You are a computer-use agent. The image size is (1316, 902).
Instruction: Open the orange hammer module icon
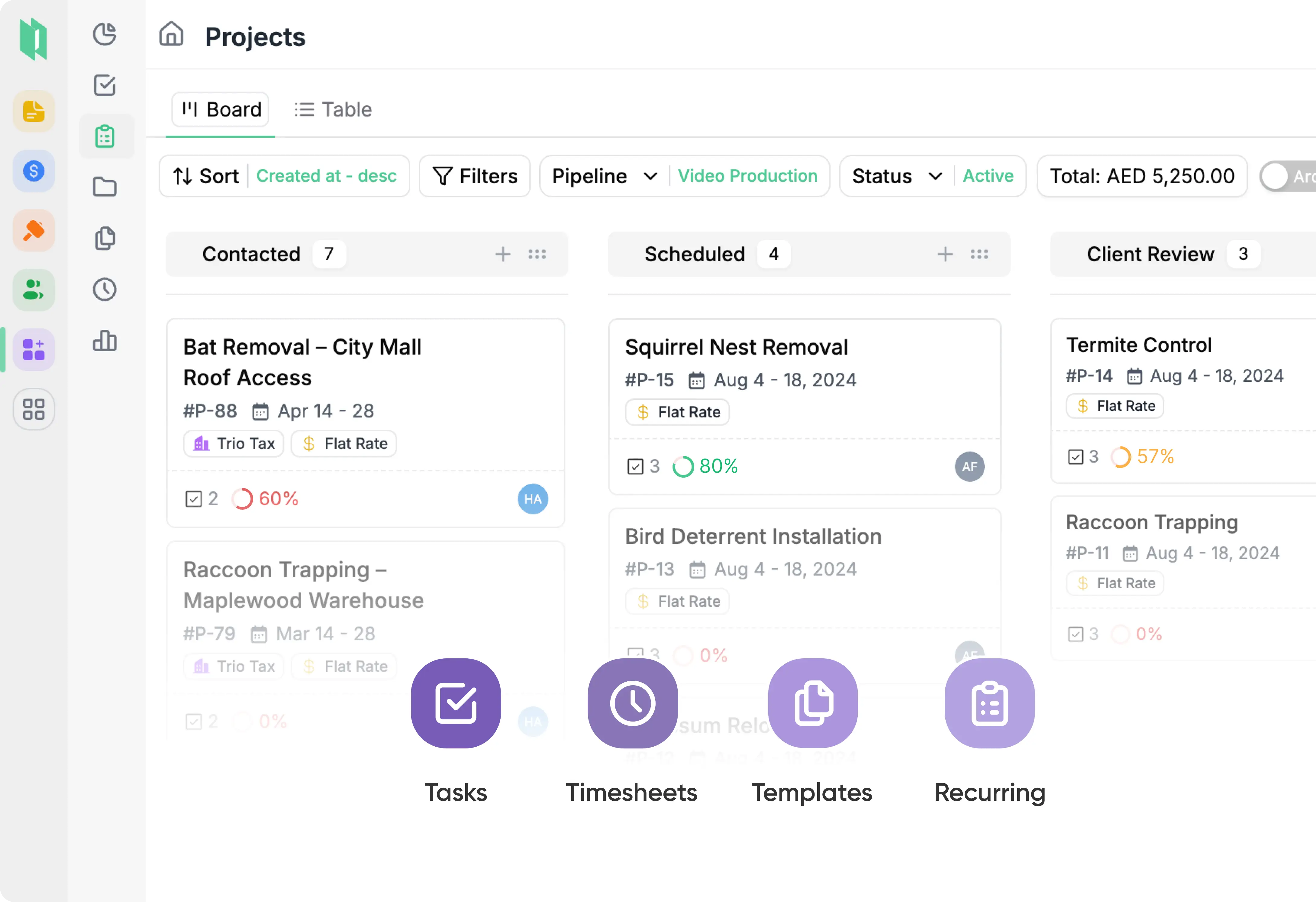click(x=34, y=230)
